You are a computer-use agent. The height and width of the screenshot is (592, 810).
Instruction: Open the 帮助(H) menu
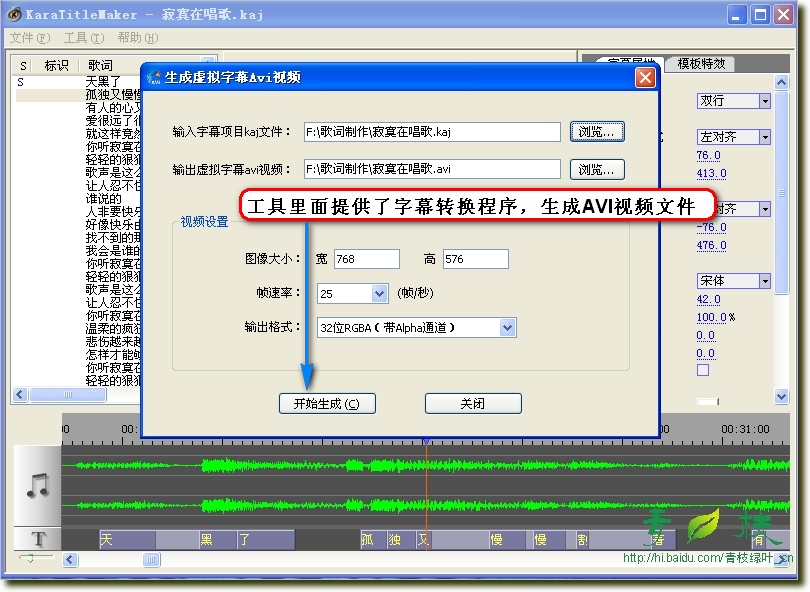pos(137,38)
